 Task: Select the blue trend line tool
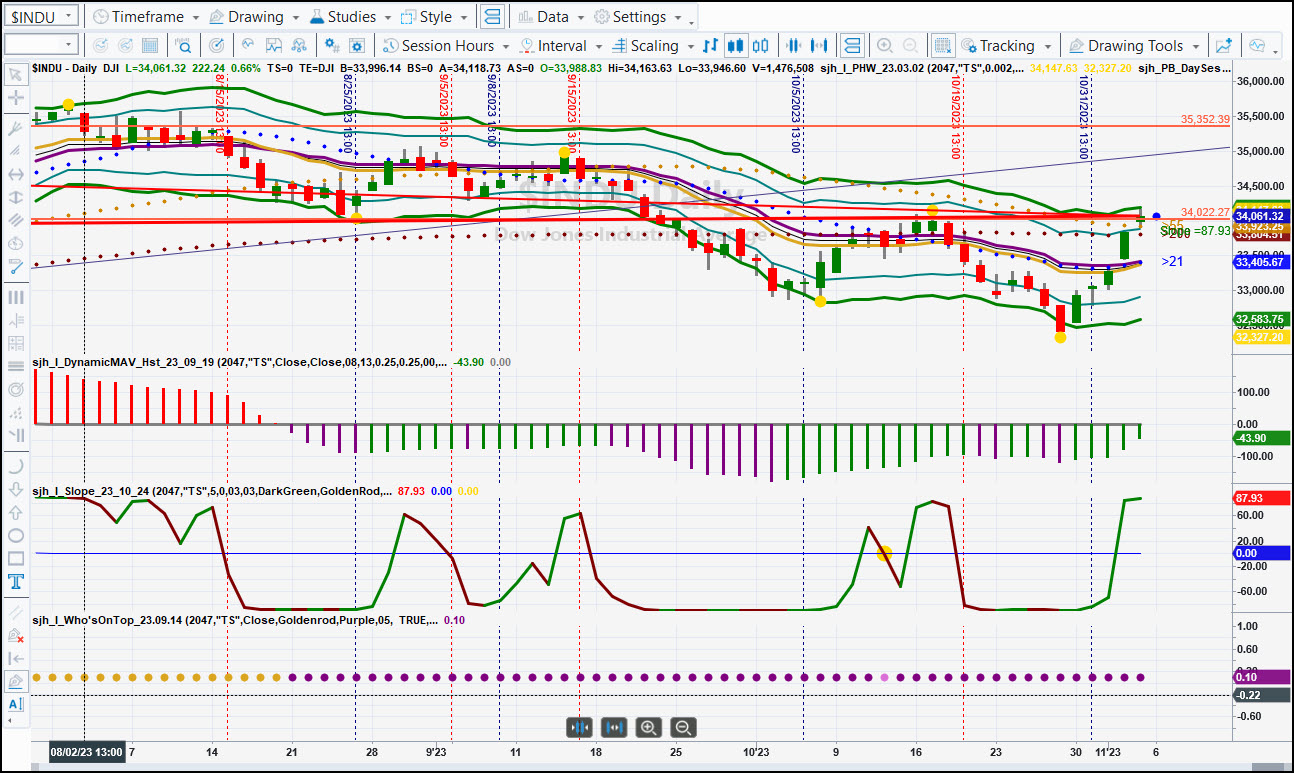click(15, 266)
